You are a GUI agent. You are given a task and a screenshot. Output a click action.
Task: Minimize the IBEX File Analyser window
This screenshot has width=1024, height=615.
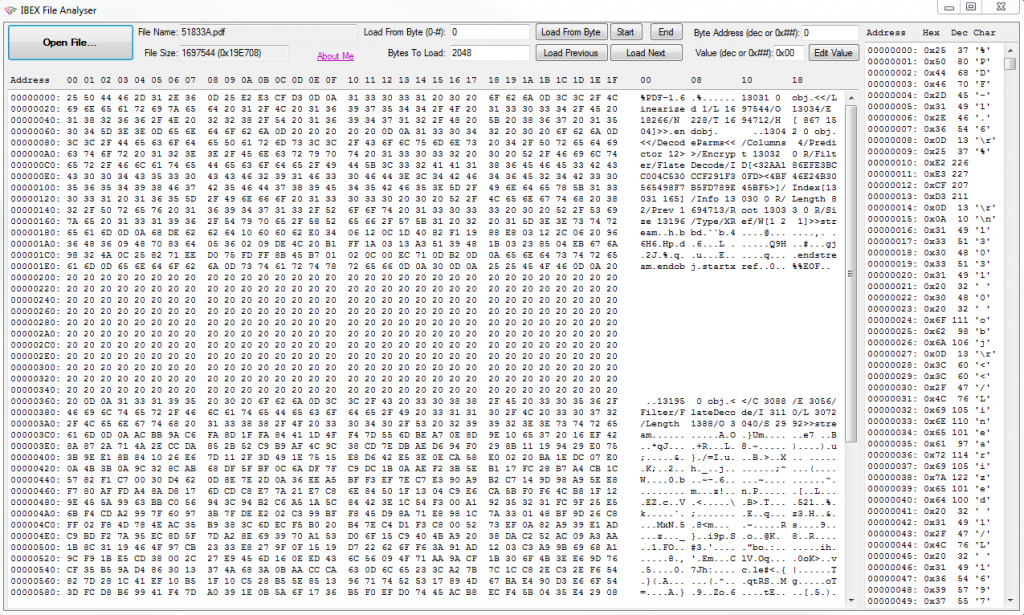[x=950, y=7]
